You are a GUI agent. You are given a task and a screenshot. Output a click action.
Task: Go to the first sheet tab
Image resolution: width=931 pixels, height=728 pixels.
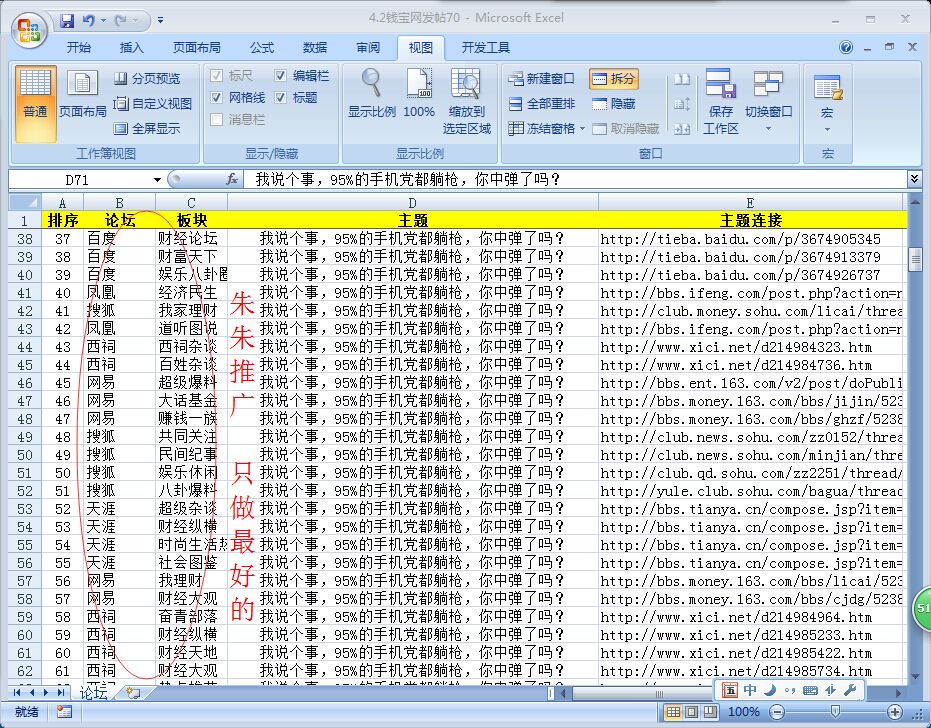click(17, 692)
